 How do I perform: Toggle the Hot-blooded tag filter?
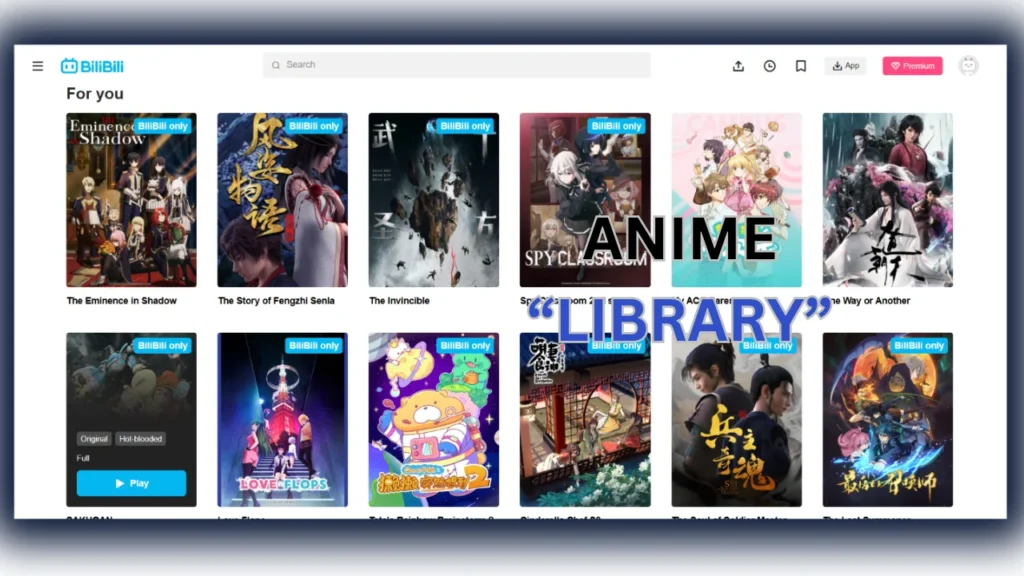coord(141,438)
